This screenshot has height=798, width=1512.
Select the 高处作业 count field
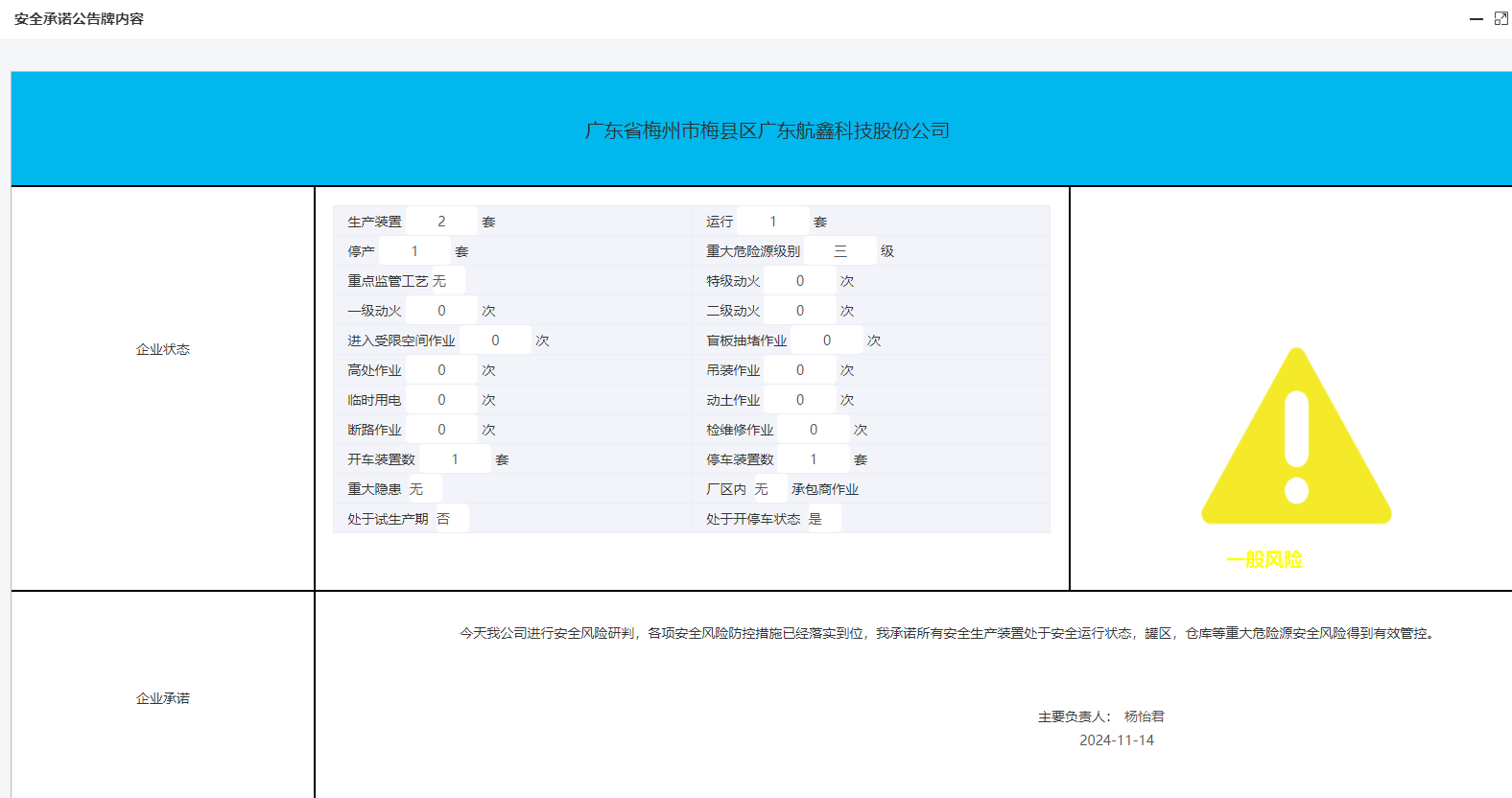(441, 370)
